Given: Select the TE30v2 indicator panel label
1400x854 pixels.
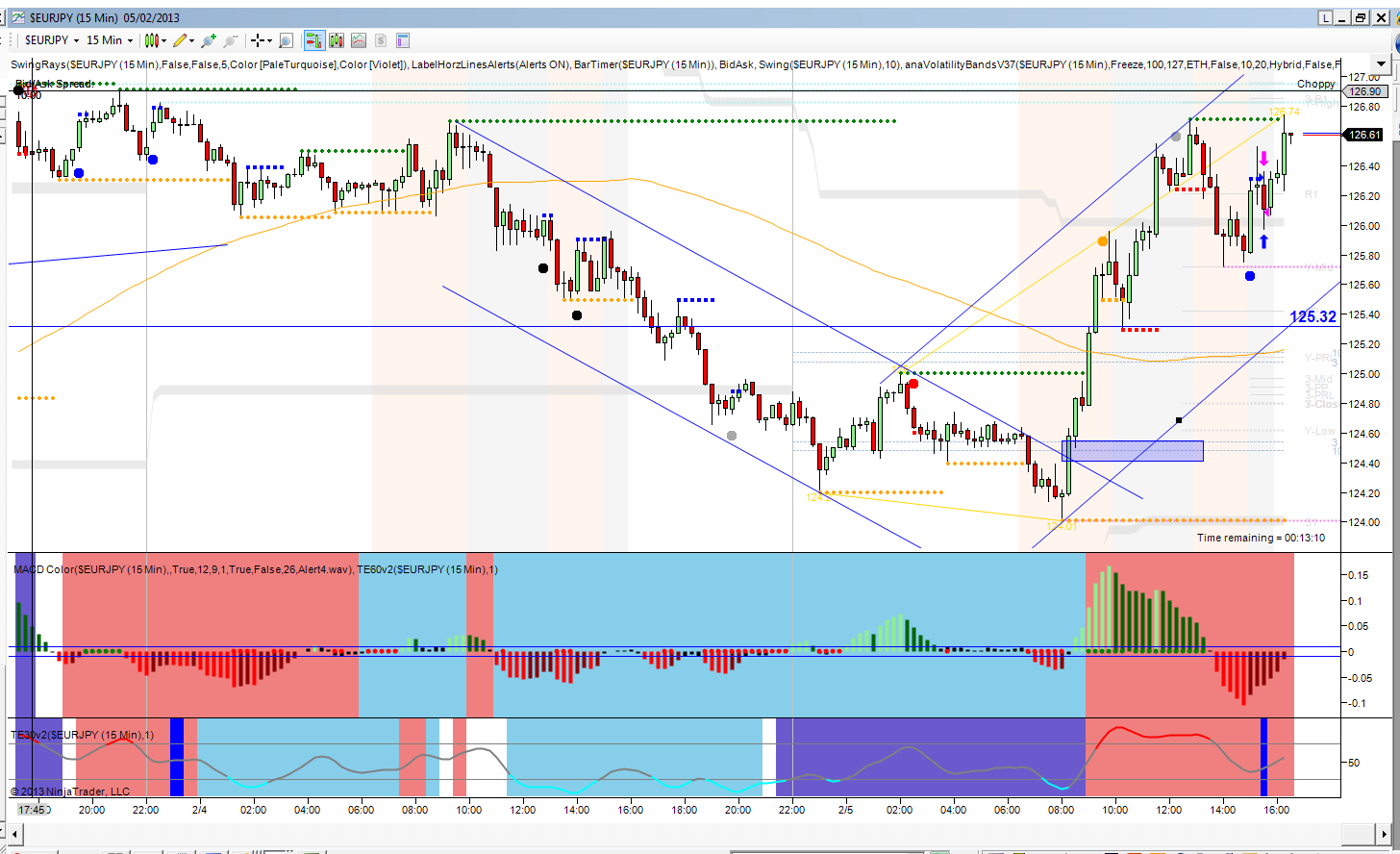Looking at the screenshot, I should click(82, 735).
